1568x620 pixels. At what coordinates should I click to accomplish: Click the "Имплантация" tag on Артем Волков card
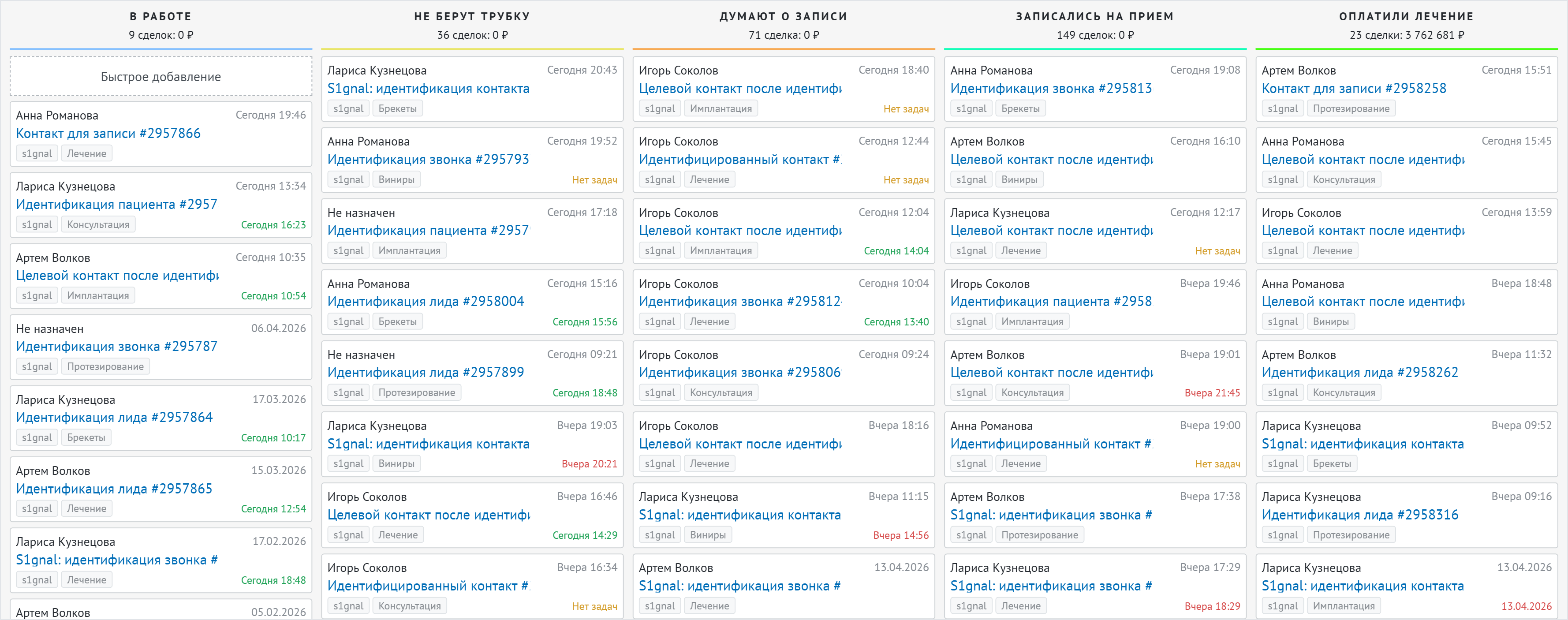98,295
